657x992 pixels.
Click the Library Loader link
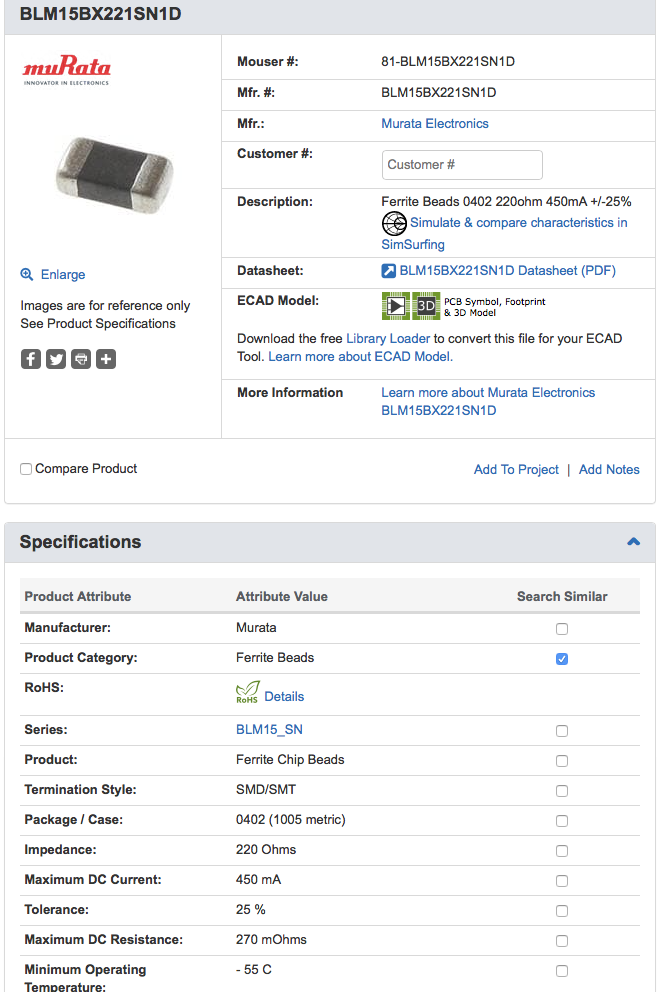pos(388,338)
